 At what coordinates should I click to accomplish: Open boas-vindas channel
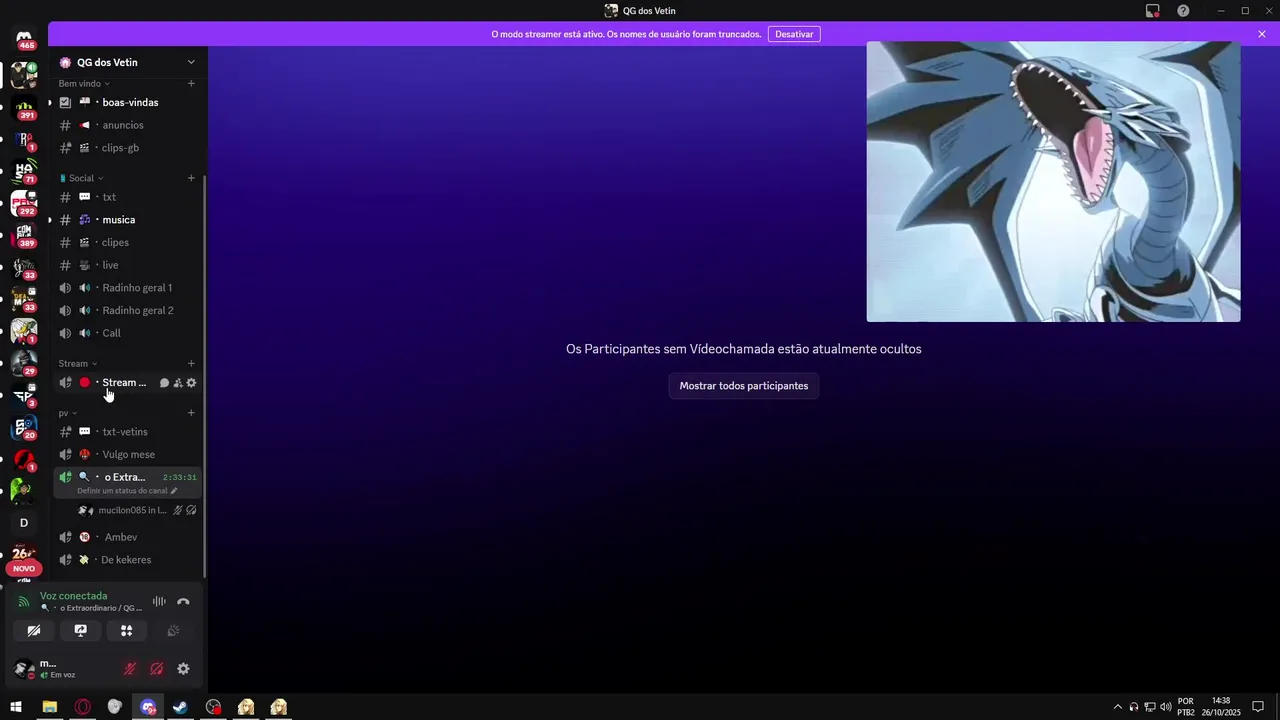coord(128,103)
